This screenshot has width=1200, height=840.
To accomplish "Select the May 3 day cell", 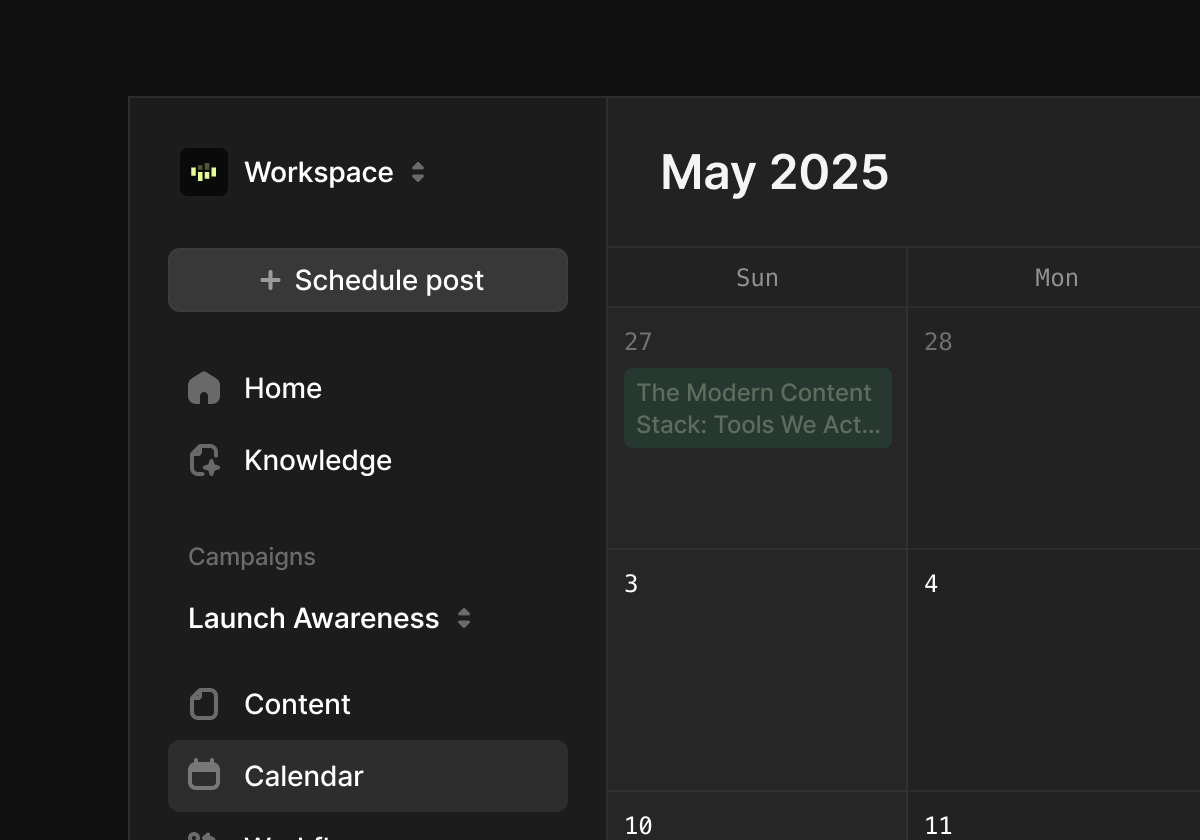I will click(x=757, y=680).
